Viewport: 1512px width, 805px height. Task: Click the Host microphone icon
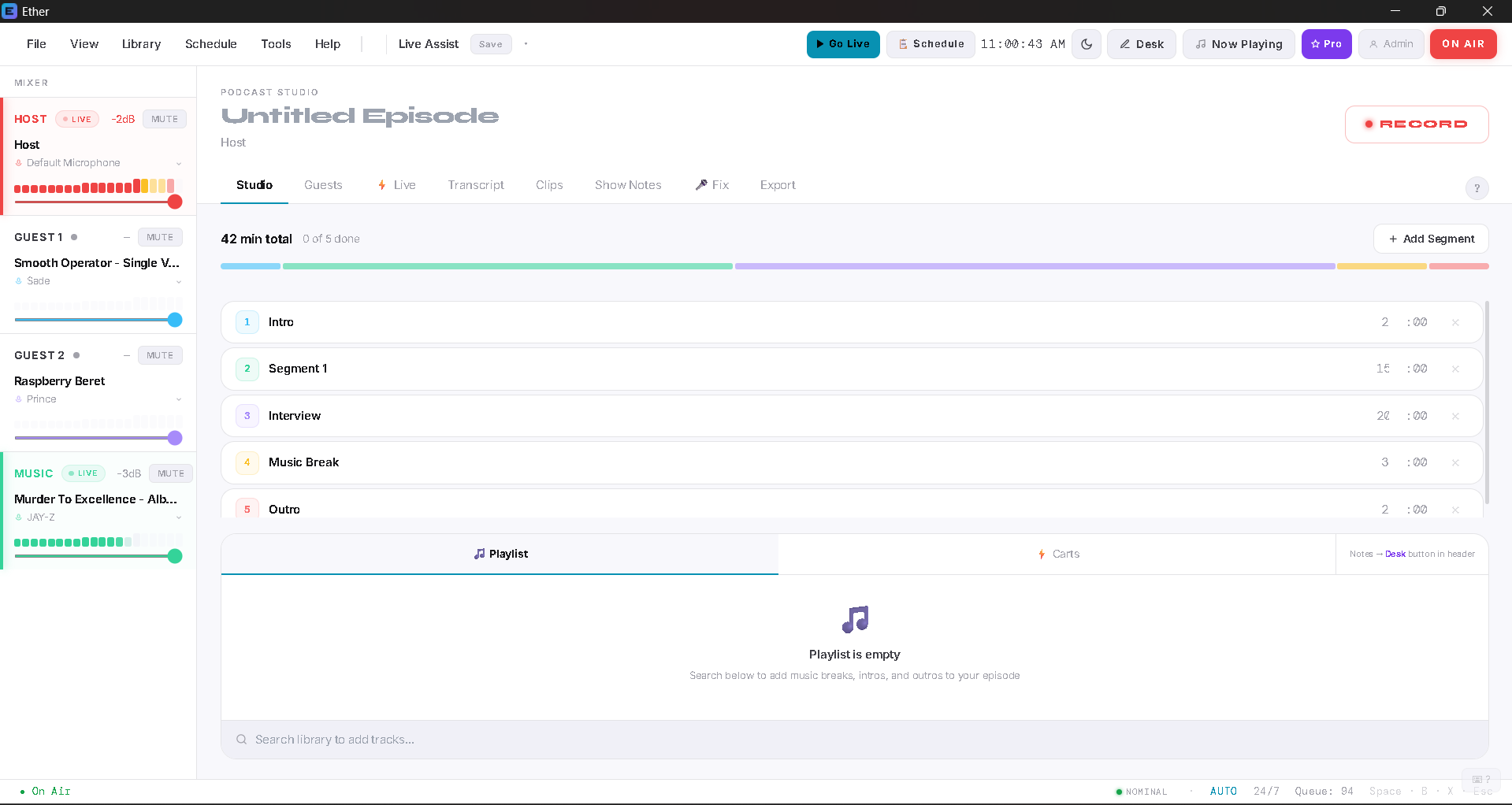(x=19, y=163)
